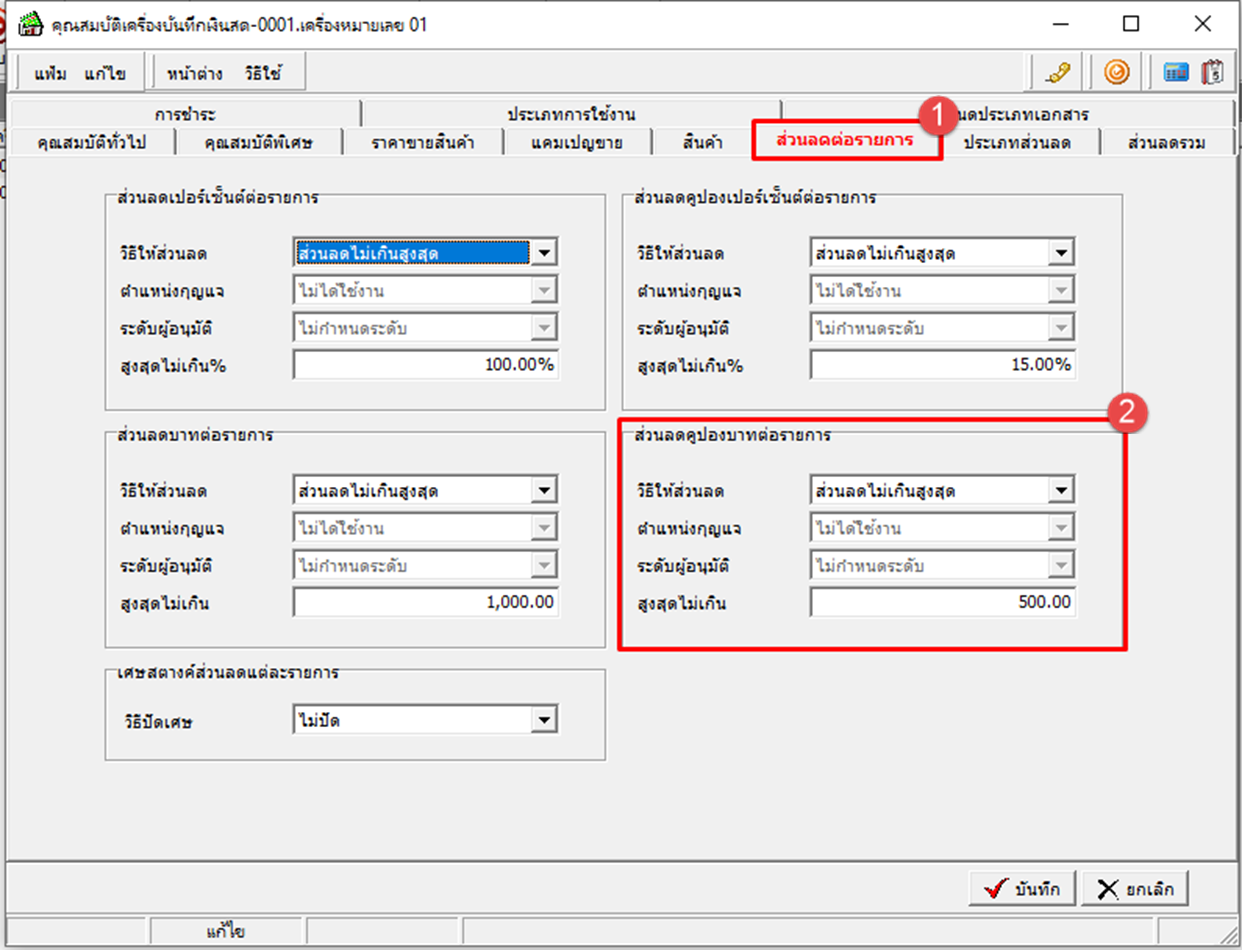Open the แฟ้ม menu

coord(51,73)
